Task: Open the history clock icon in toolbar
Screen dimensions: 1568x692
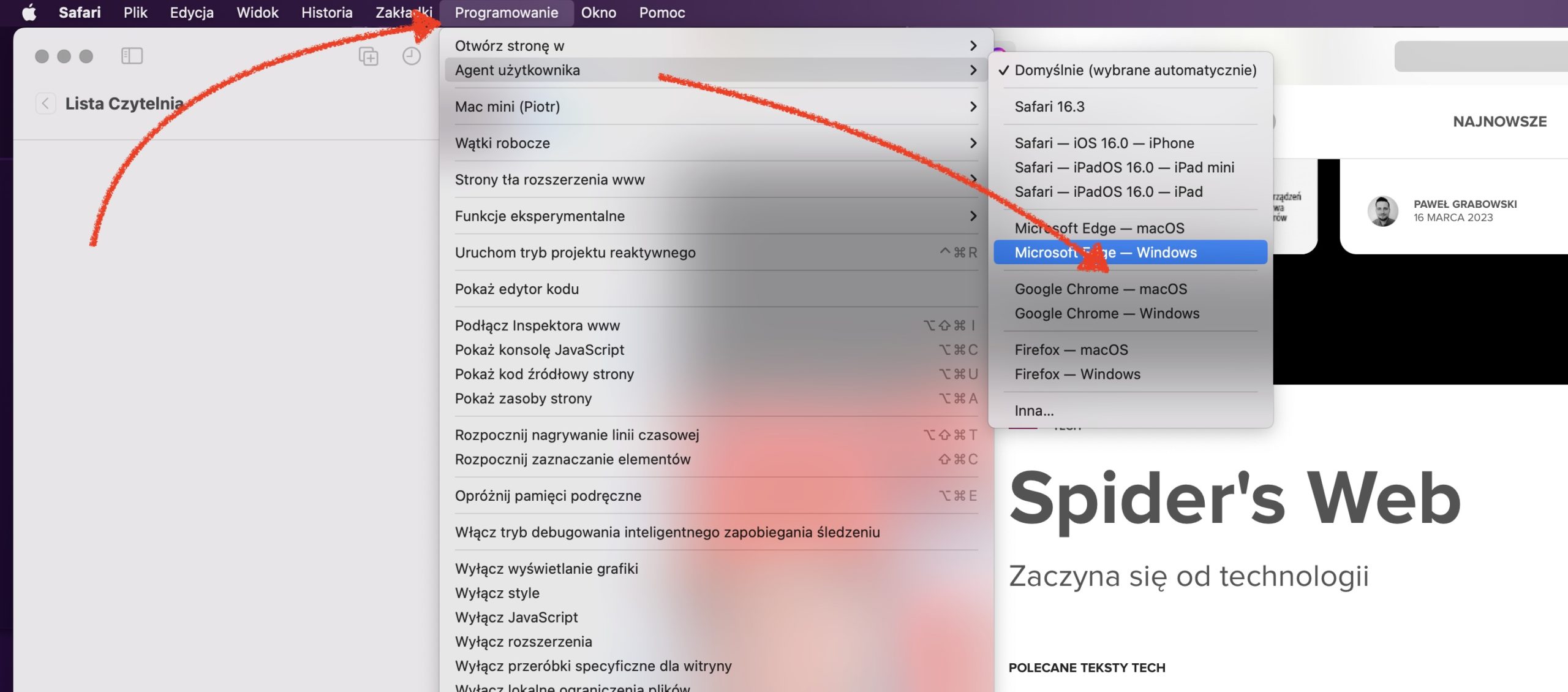Action: pos(412,56)
